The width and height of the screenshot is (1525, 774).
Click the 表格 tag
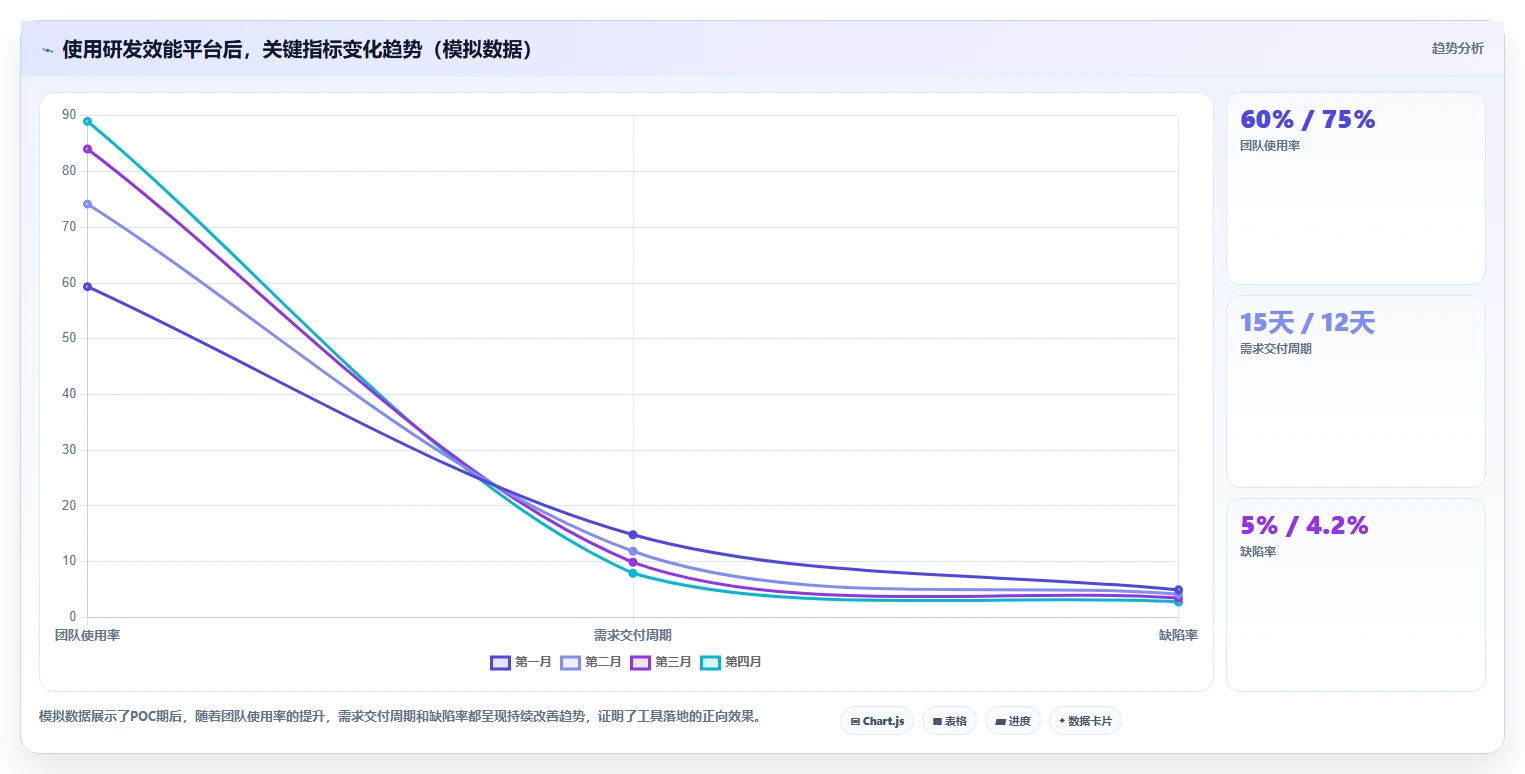tap(949, 721)
